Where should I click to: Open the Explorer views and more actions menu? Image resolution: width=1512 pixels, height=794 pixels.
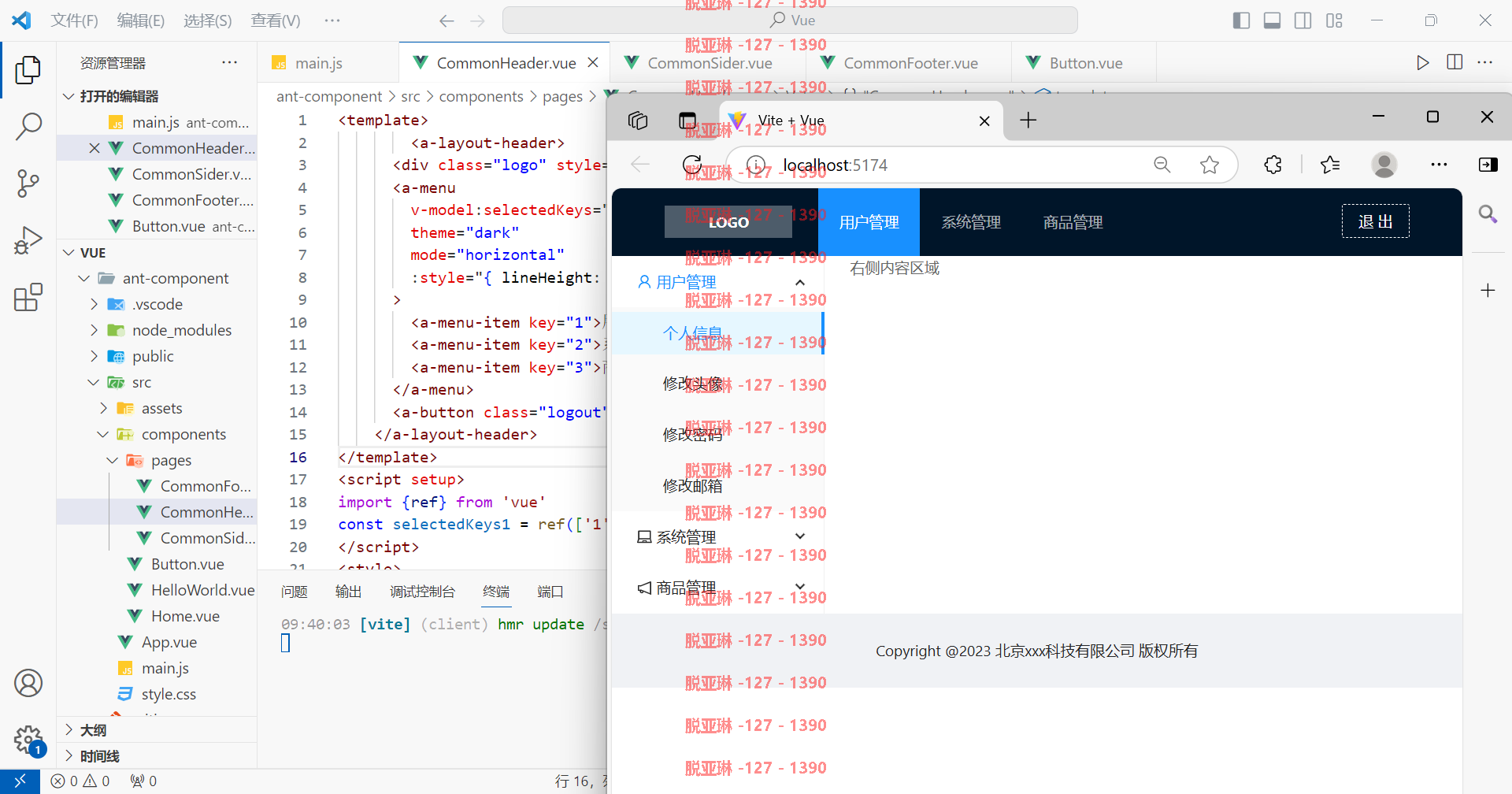(x=230, y=63)
